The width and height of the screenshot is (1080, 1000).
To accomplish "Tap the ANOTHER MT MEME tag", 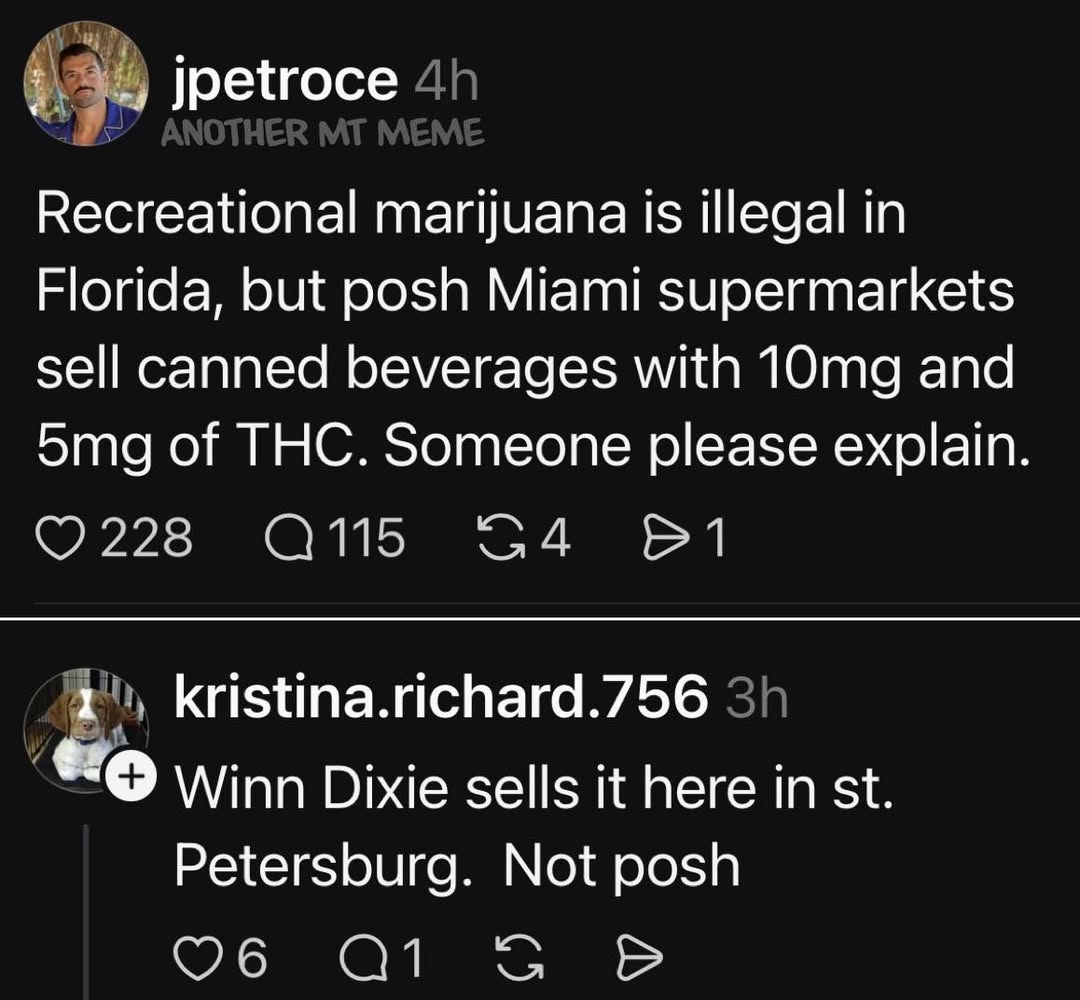I will (322, 131).
